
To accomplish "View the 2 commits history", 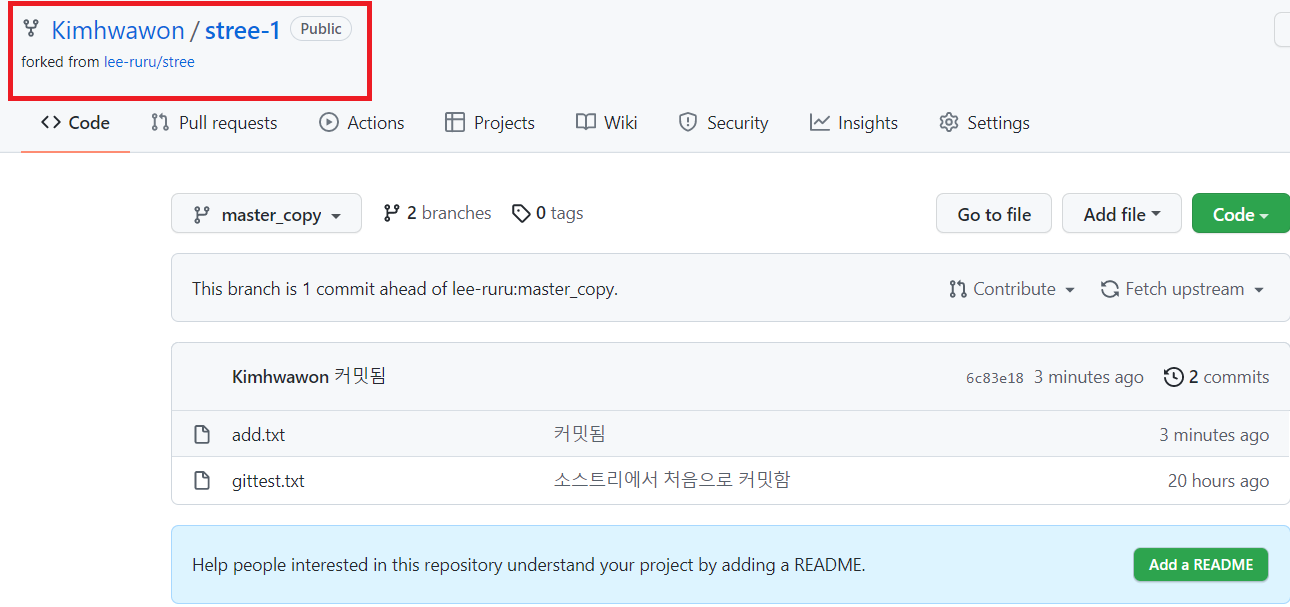I will click(x=1217, y=377).
